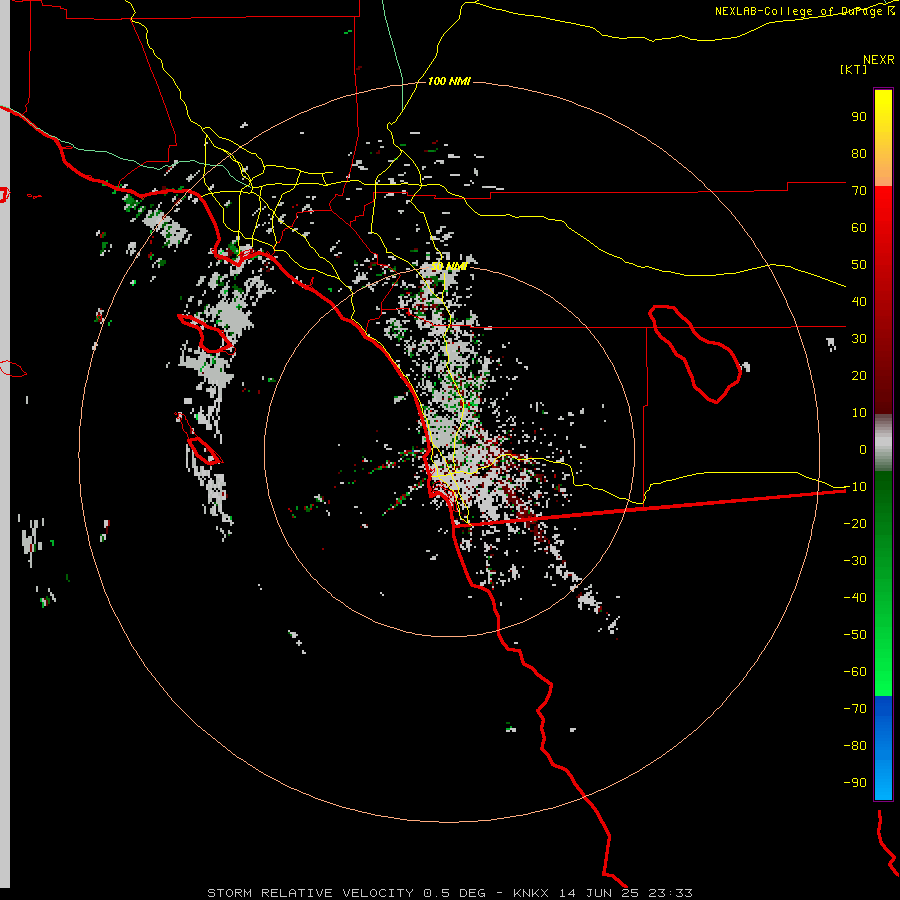Click the 80 value on velocity scale

[x=859, y=153]
